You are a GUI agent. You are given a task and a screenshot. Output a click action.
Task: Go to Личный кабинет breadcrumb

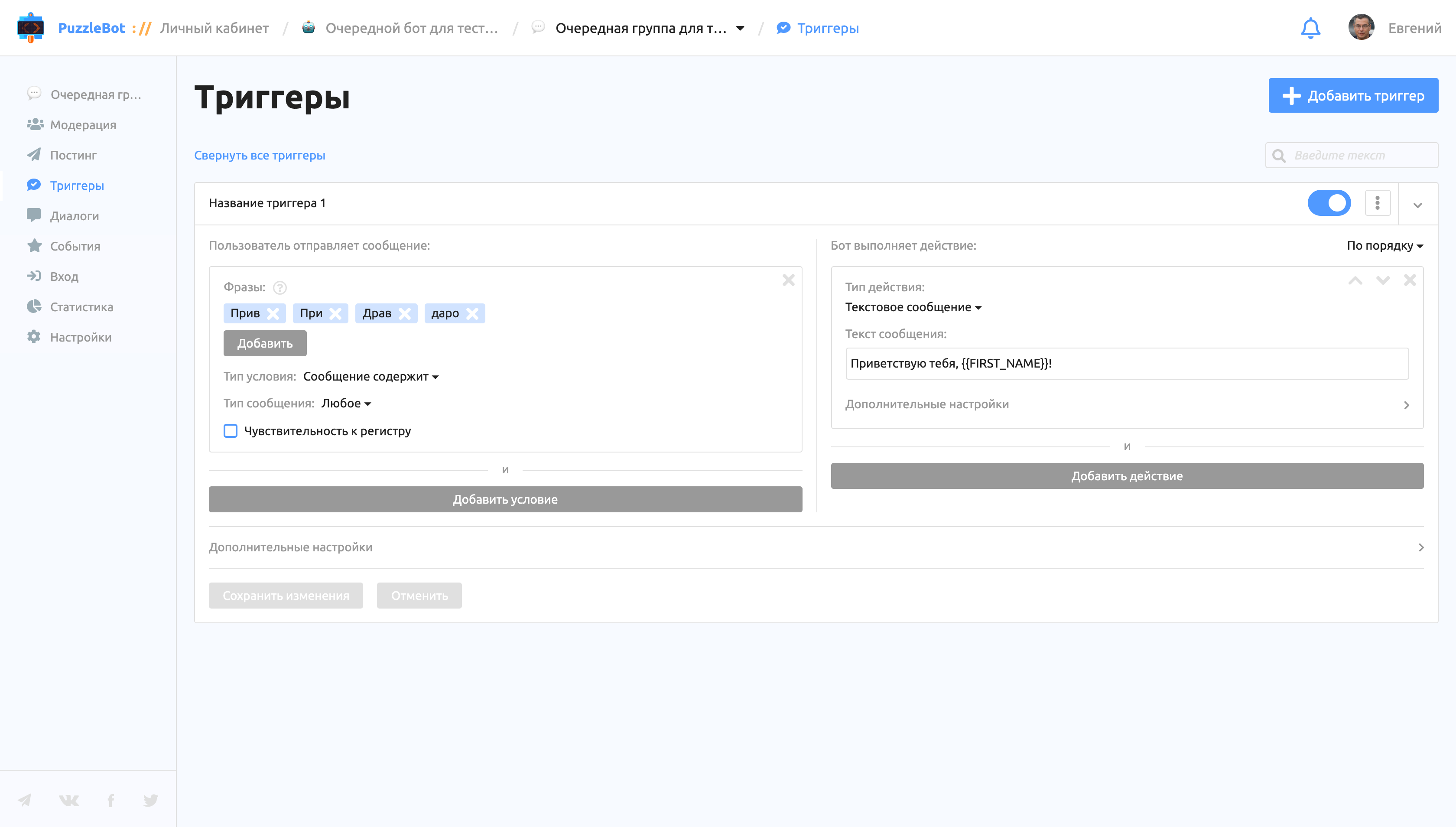pos(214,28)
